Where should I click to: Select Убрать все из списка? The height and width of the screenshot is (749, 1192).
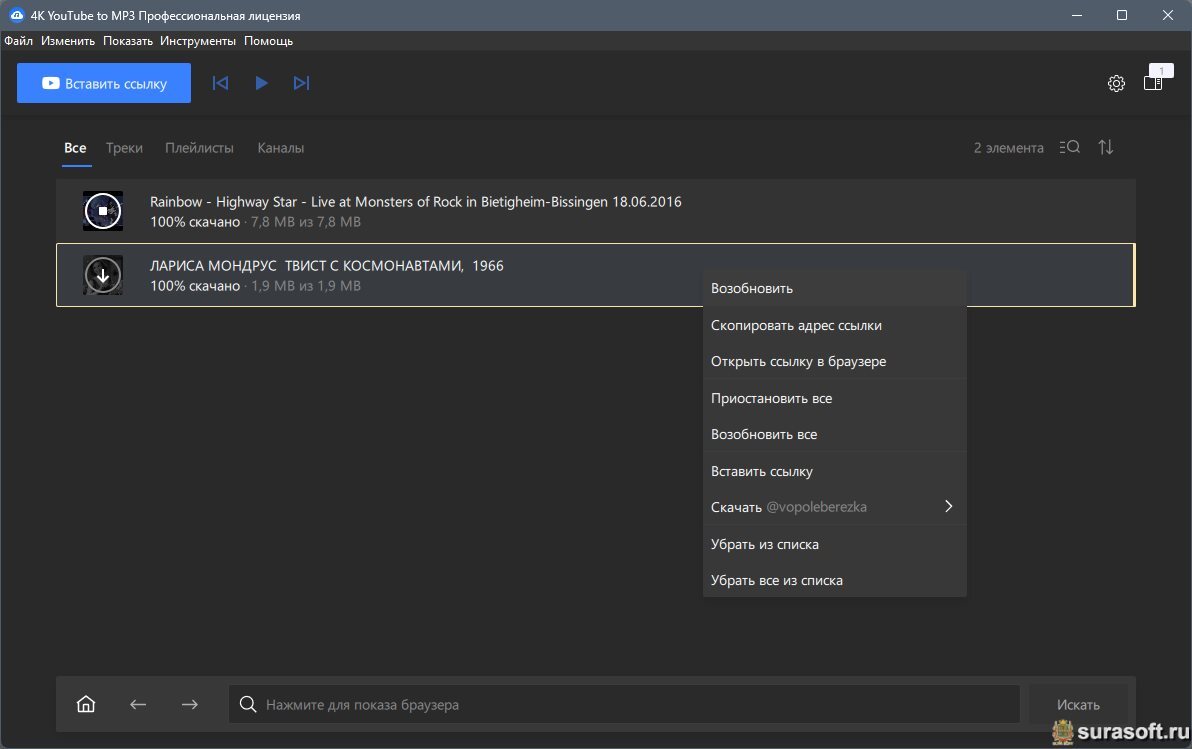tap(835, 580)
